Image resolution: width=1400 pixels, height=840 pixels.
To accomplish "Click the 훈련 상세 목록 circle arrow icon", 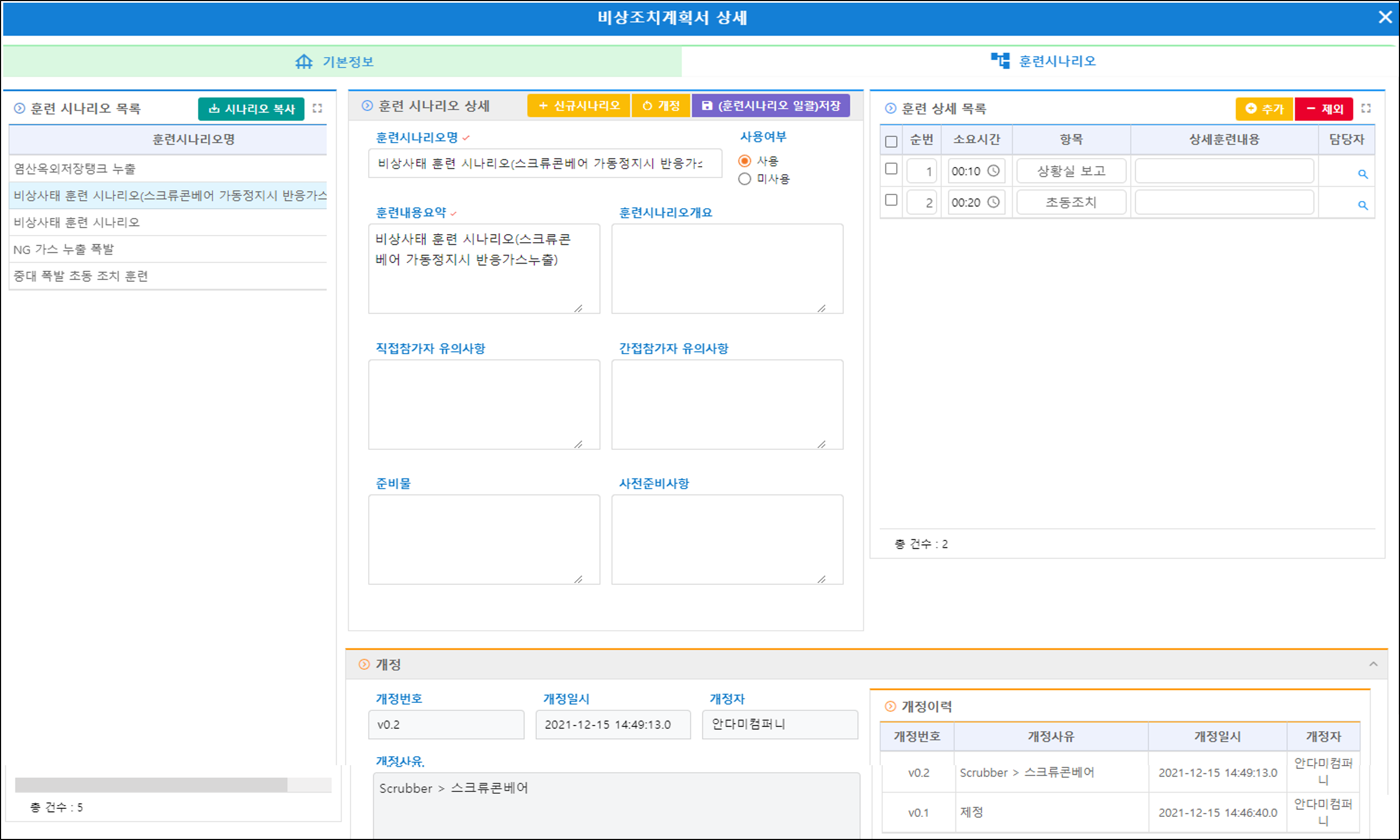I will coord(890,108).
